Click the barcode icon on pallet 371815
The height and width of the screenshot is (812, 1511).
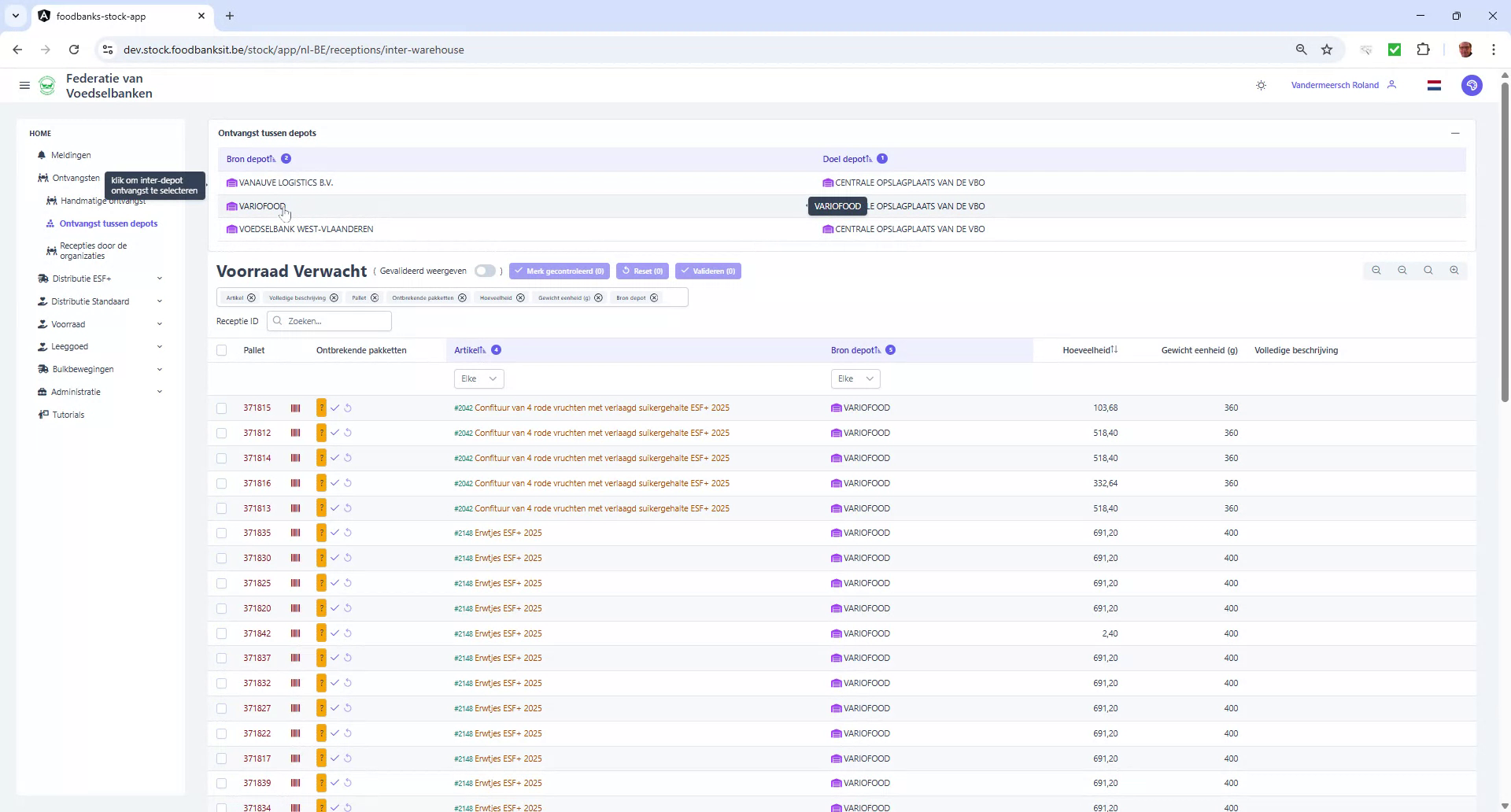tap(296, 408)
